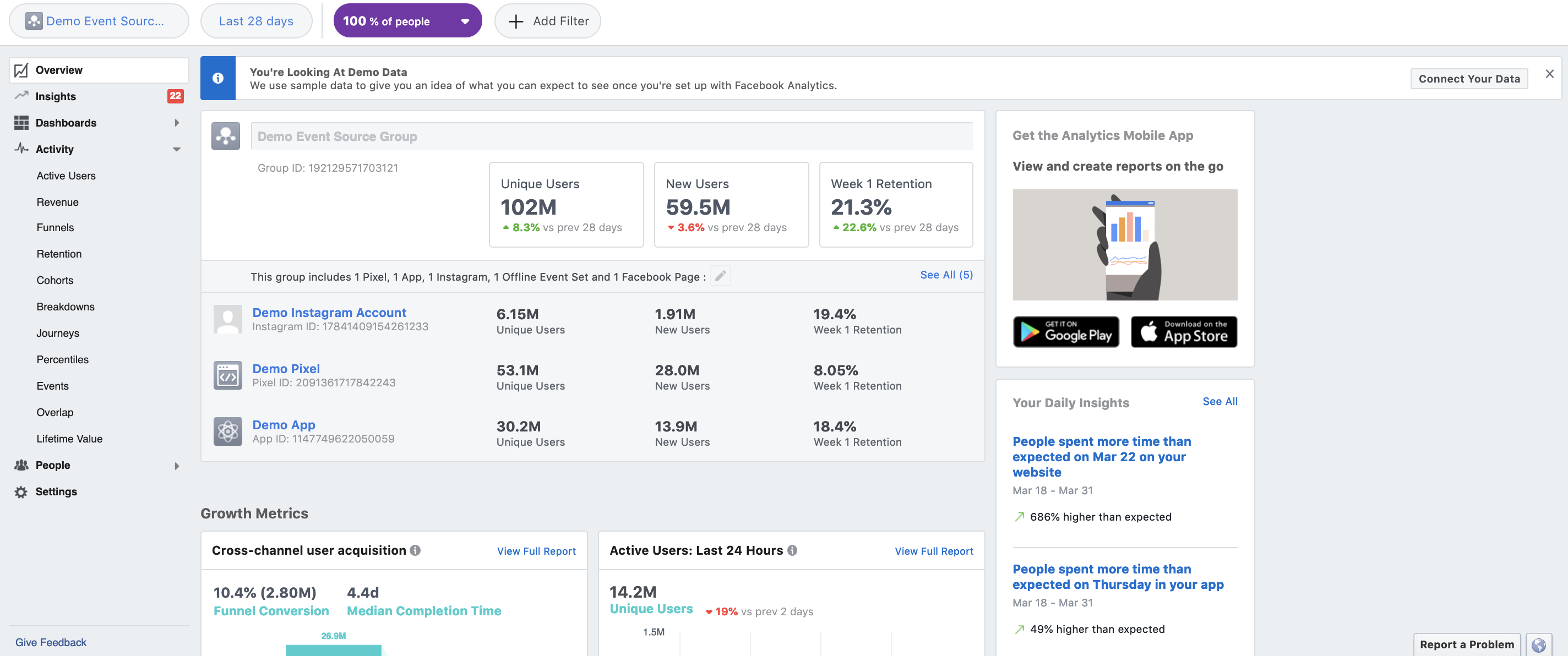Click the Report a Problem button

1466,645
